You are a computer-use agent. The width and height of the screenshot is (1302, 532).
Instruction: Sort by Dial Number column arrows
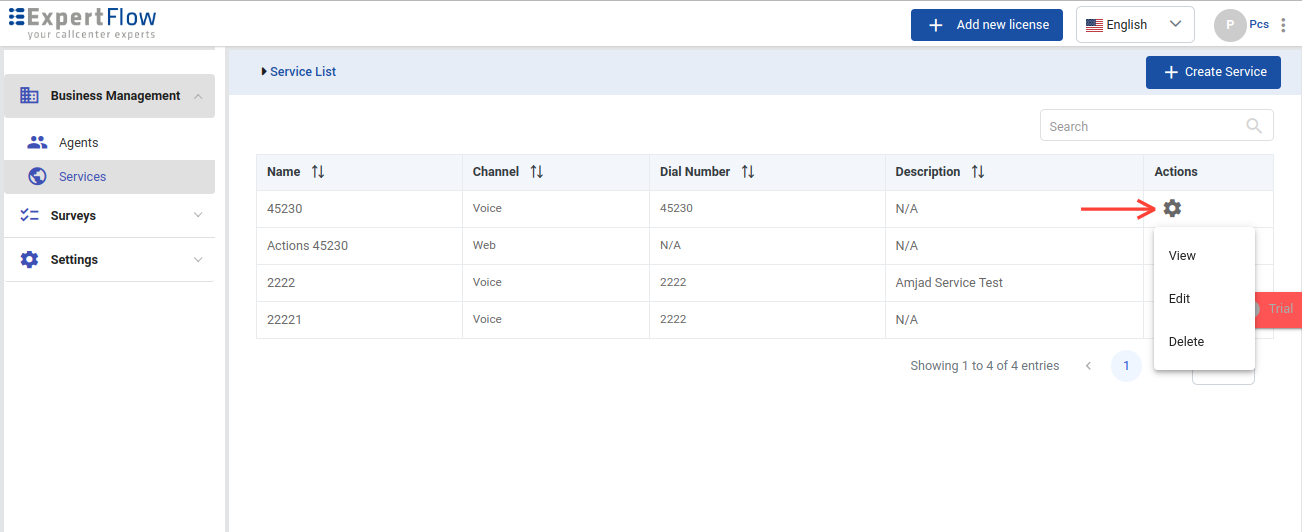coord(748,172)
